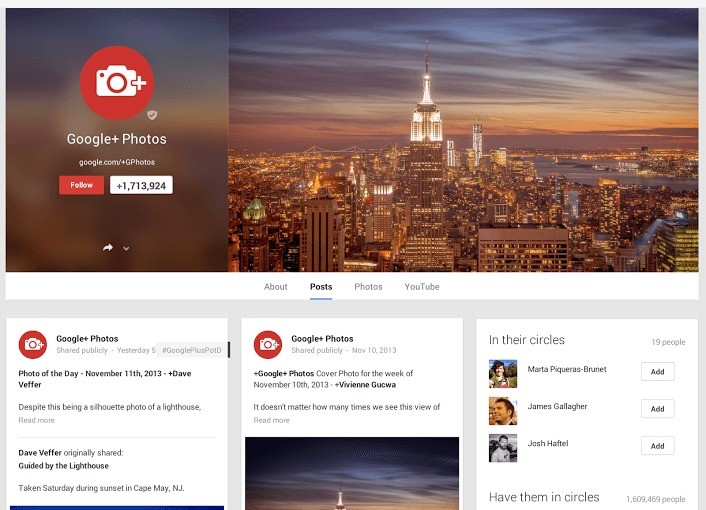Click the Google+ Photos camera profile logo
Screen dimensions: 706x510
tap(117, 82)
